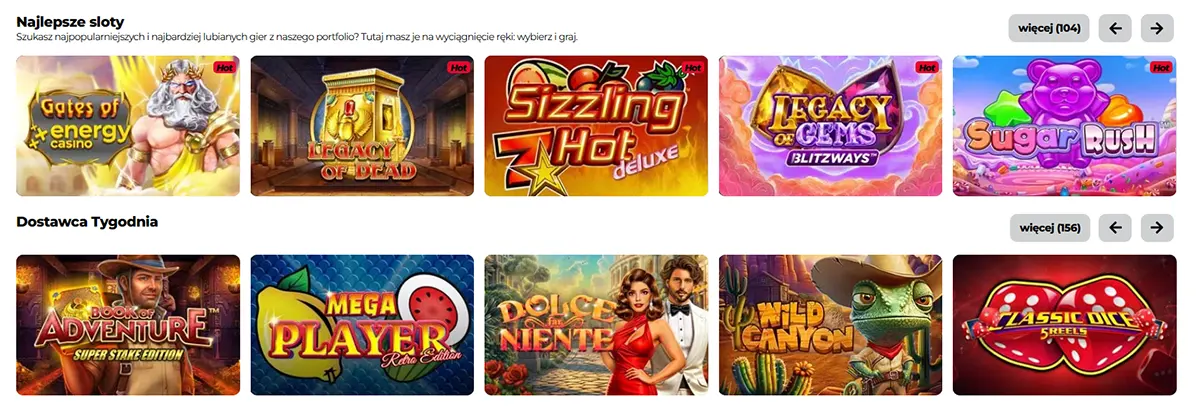Launch Mega Player Retro Edition game
1200x413 pixels.
362,325
